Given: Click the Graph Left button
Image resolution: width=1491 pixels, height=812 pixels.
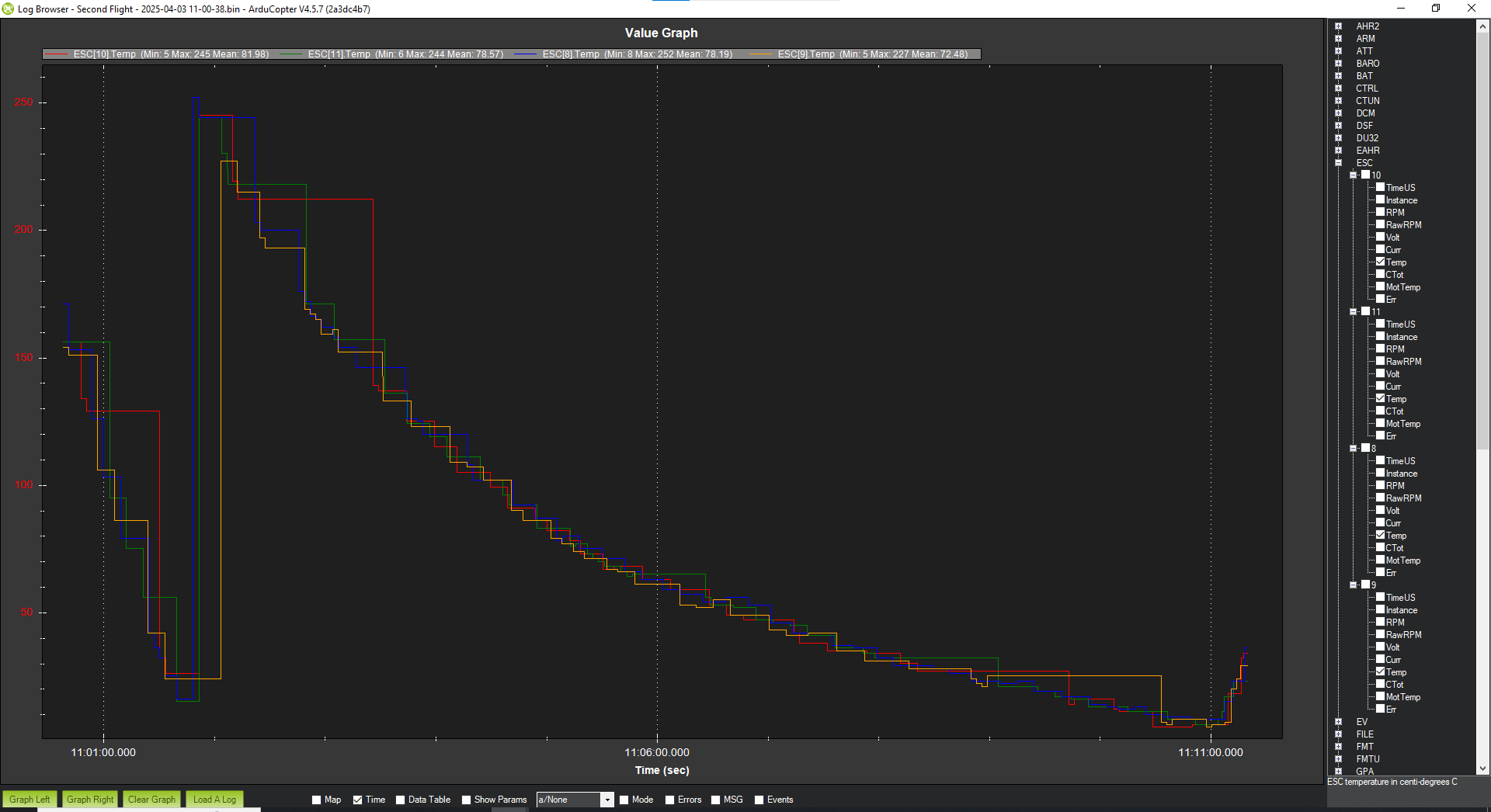Looking at the screenshot, I should point(30,800).
